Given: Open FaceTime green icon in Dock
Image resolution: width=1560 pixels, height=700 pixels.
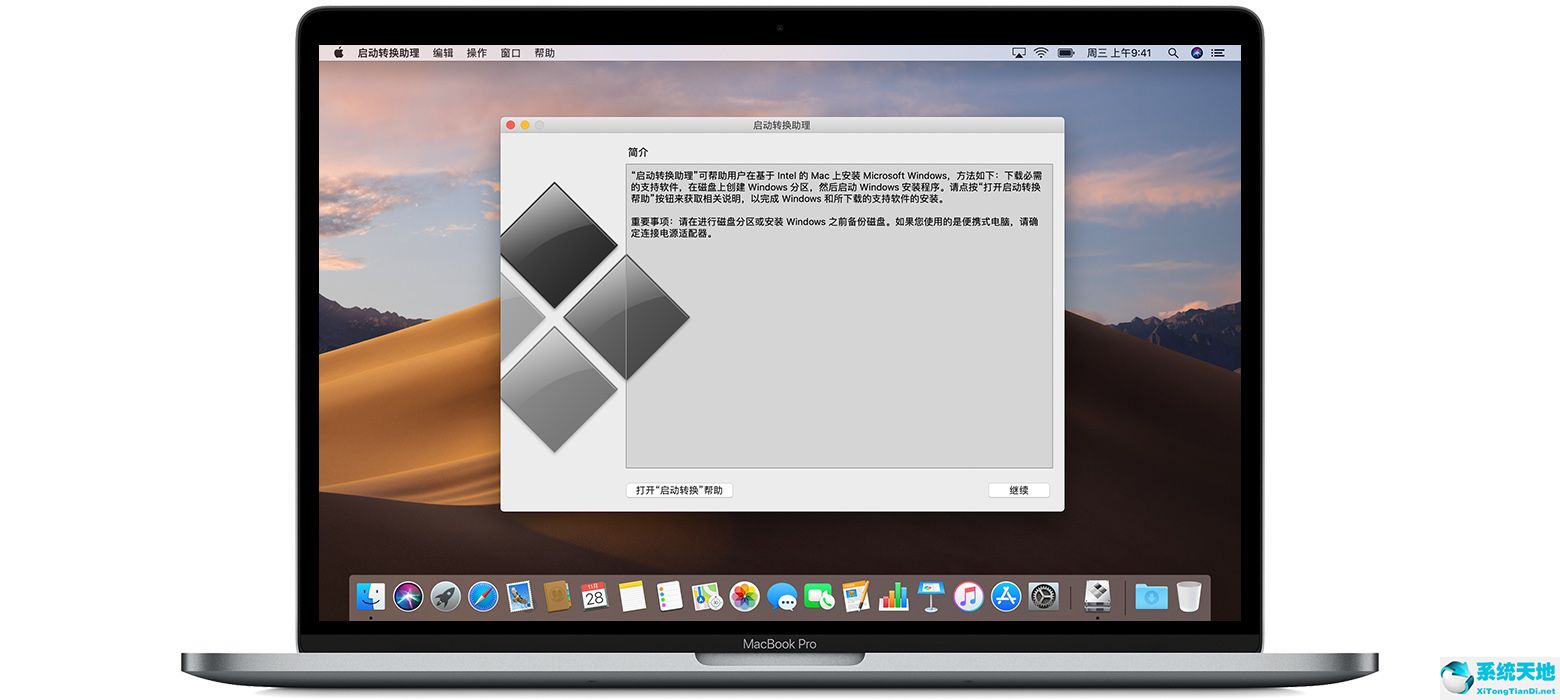Looking at the screenshot, I should pos(819,597).
